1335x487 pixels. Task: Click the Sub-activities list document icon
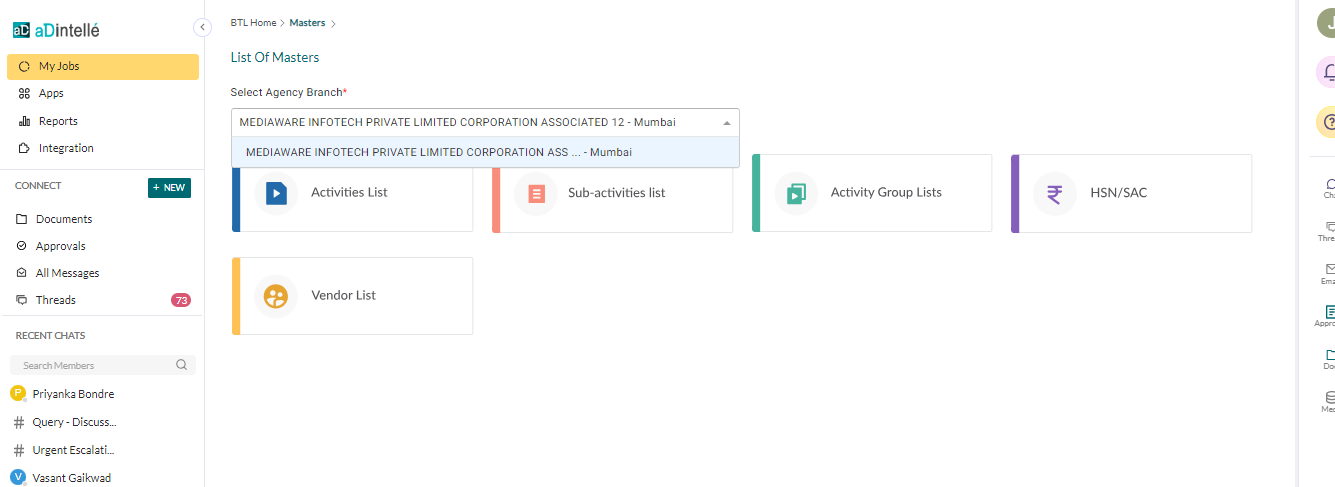point(536,193)
